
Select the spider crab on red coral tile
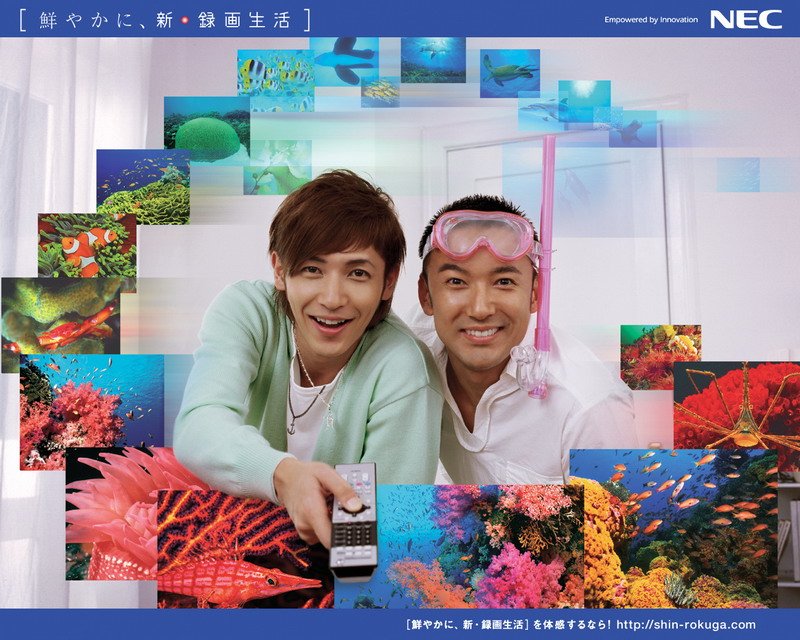tap(737, 405)
